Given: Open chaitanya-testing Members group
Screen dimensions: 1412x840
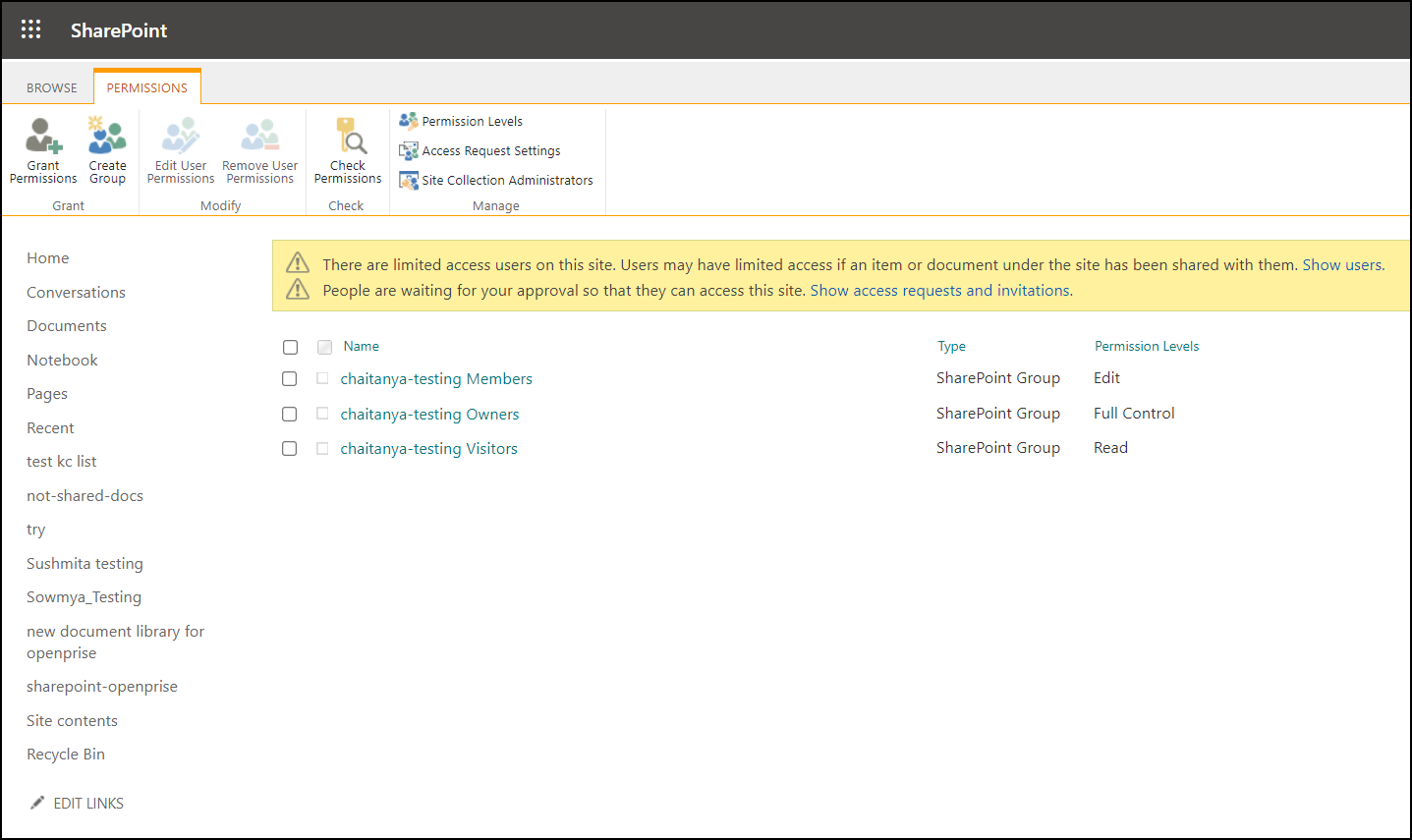Looking at the screenshot, I should coord(436,379).
